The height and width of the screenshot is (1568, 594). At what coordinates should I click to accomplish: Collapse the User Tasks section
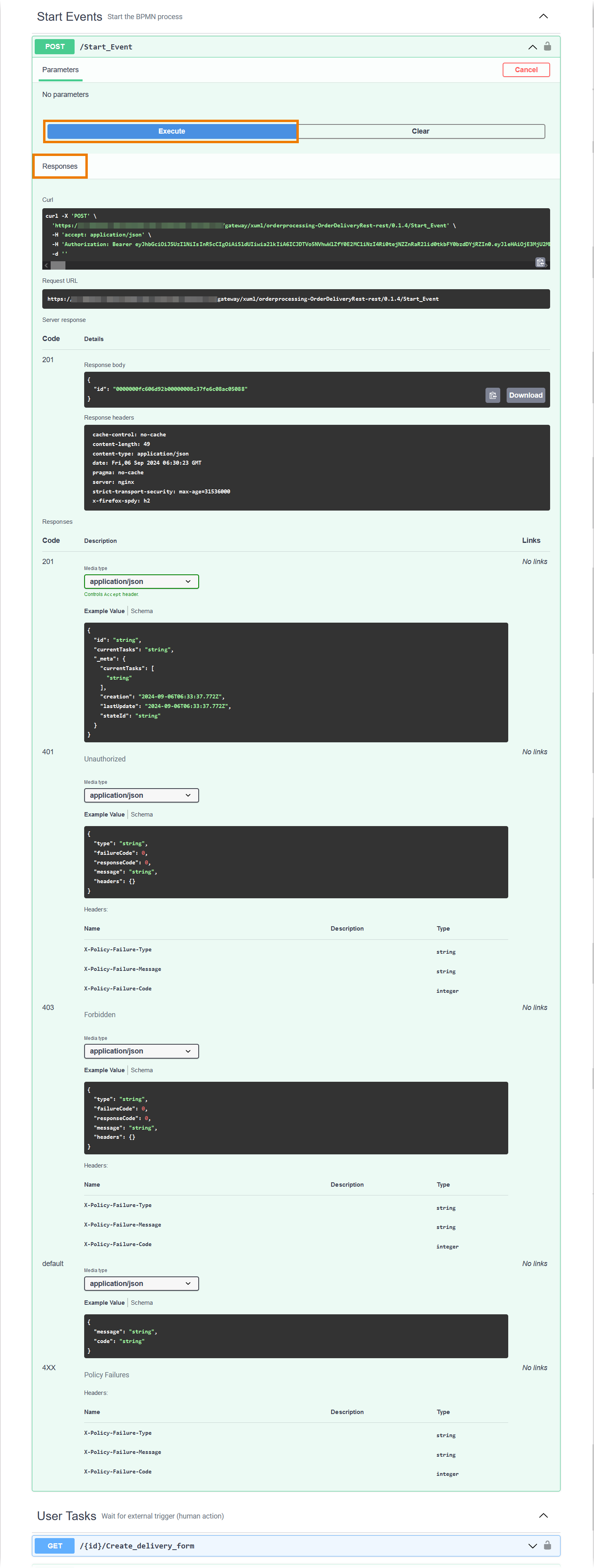point(543,1516)
